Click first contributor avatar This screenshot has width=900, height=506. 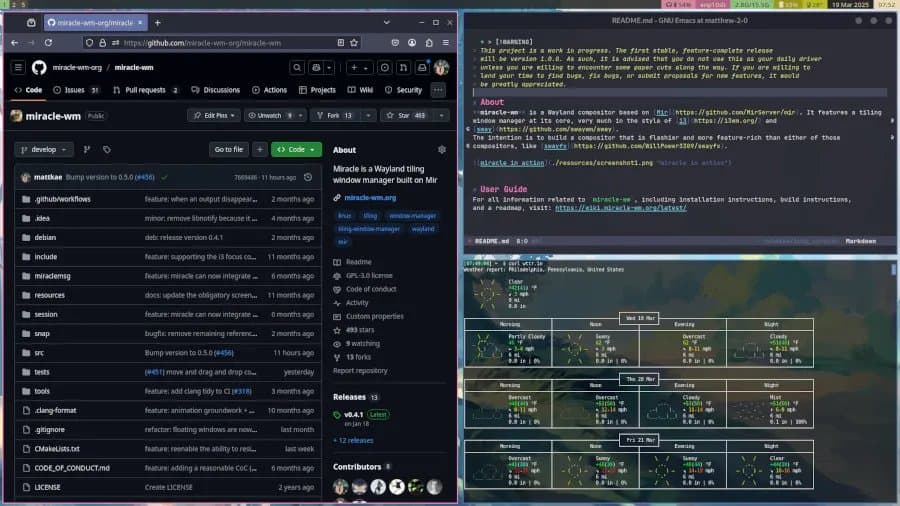(340, 486)
